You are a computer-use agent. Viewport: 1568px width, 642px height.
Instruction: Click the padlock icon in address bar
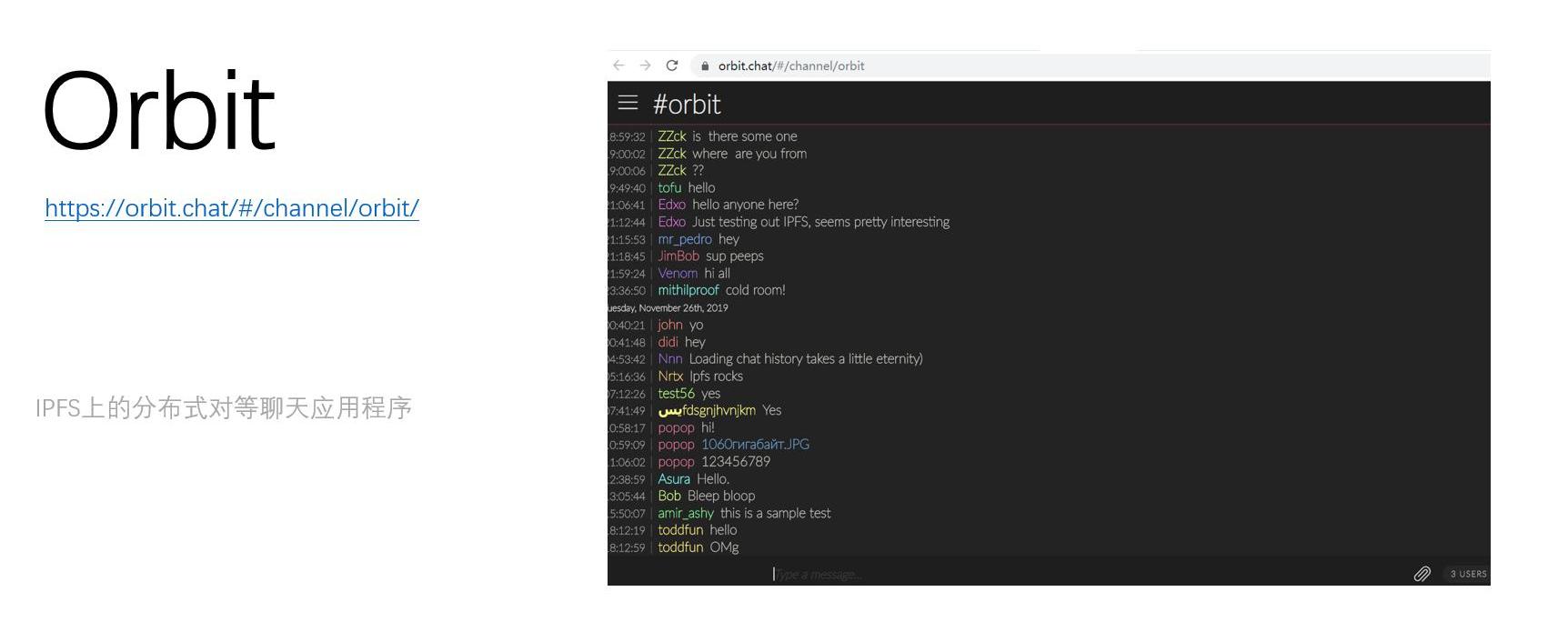(705, 66)
